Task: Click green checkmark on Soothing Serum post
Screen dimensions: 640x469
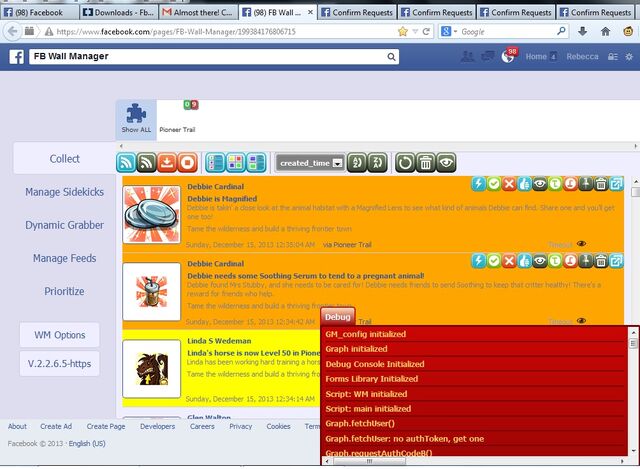Action: coord(494,261)
